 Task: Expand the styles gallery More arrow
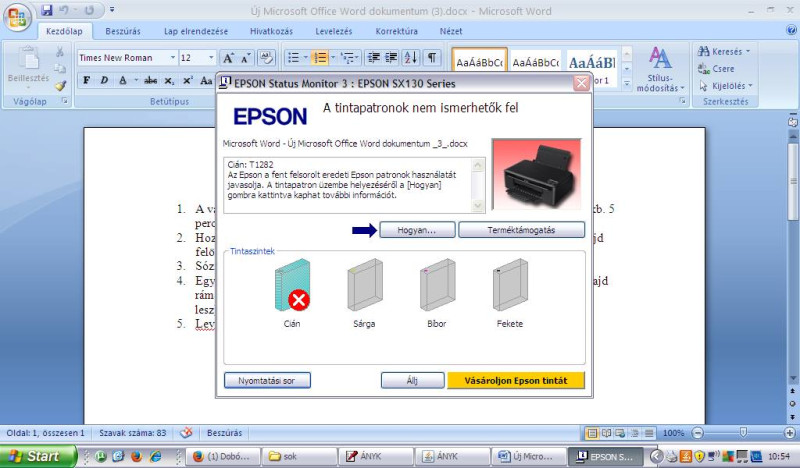click(x=627, y=83)
